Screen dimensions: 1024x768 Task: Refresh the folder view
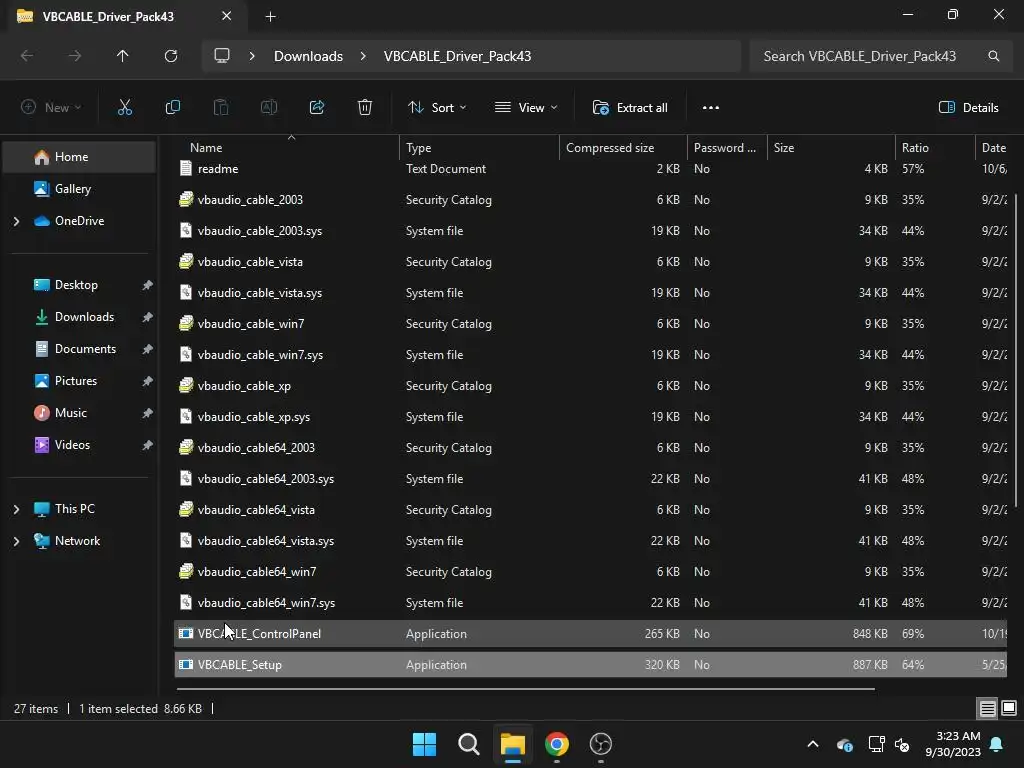coord(171,56)
